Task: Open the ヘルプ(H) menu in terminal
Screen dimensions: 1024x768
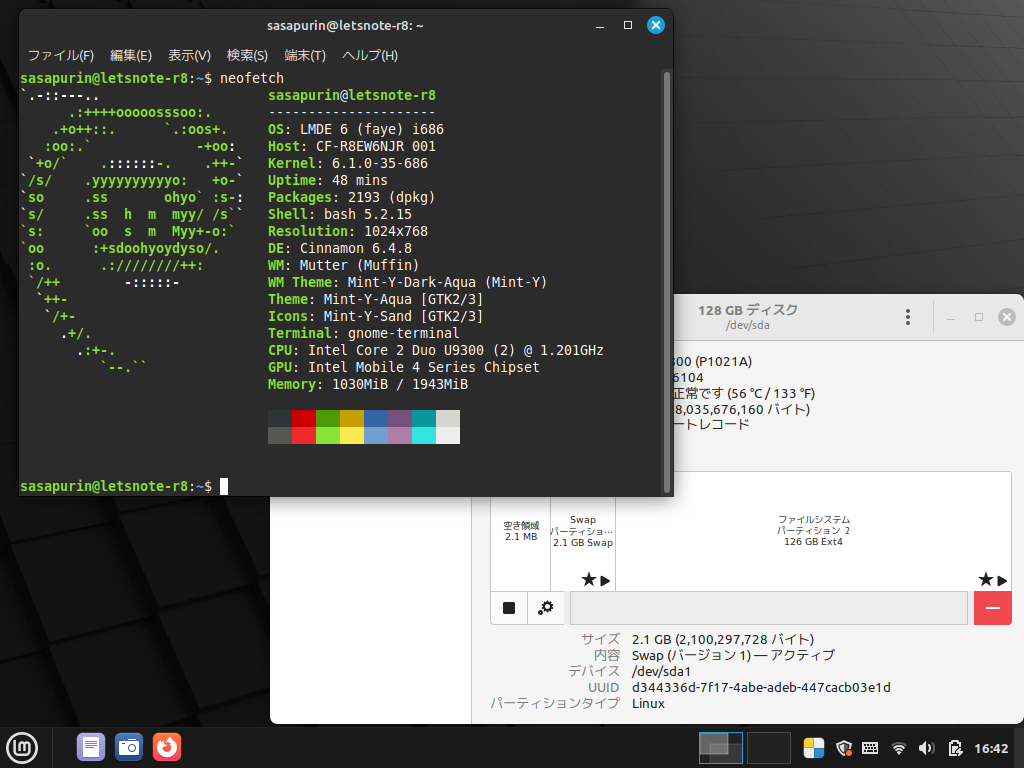Action: click(370, 56)
